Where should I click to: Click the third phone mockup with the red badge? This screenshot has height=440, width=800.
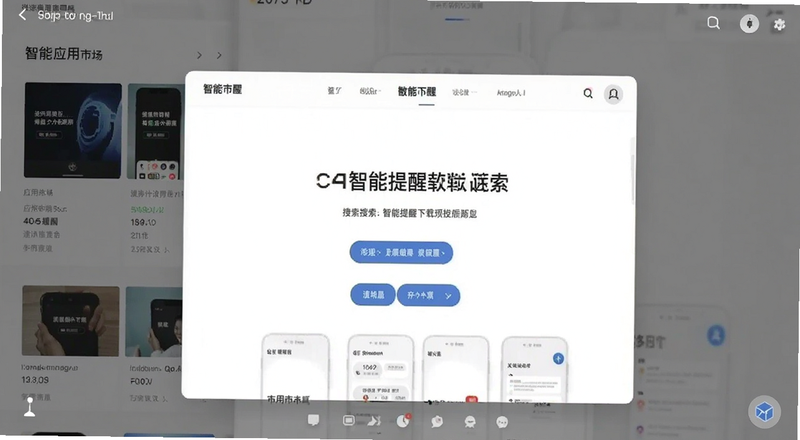(456, 369)
